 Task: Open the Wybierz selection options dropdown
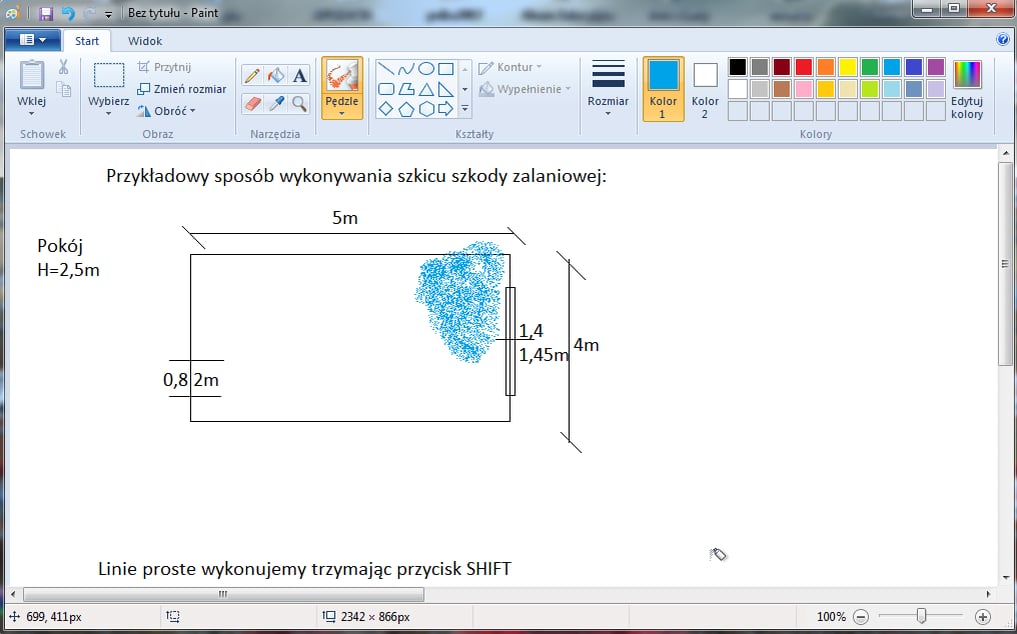(108, 114)
